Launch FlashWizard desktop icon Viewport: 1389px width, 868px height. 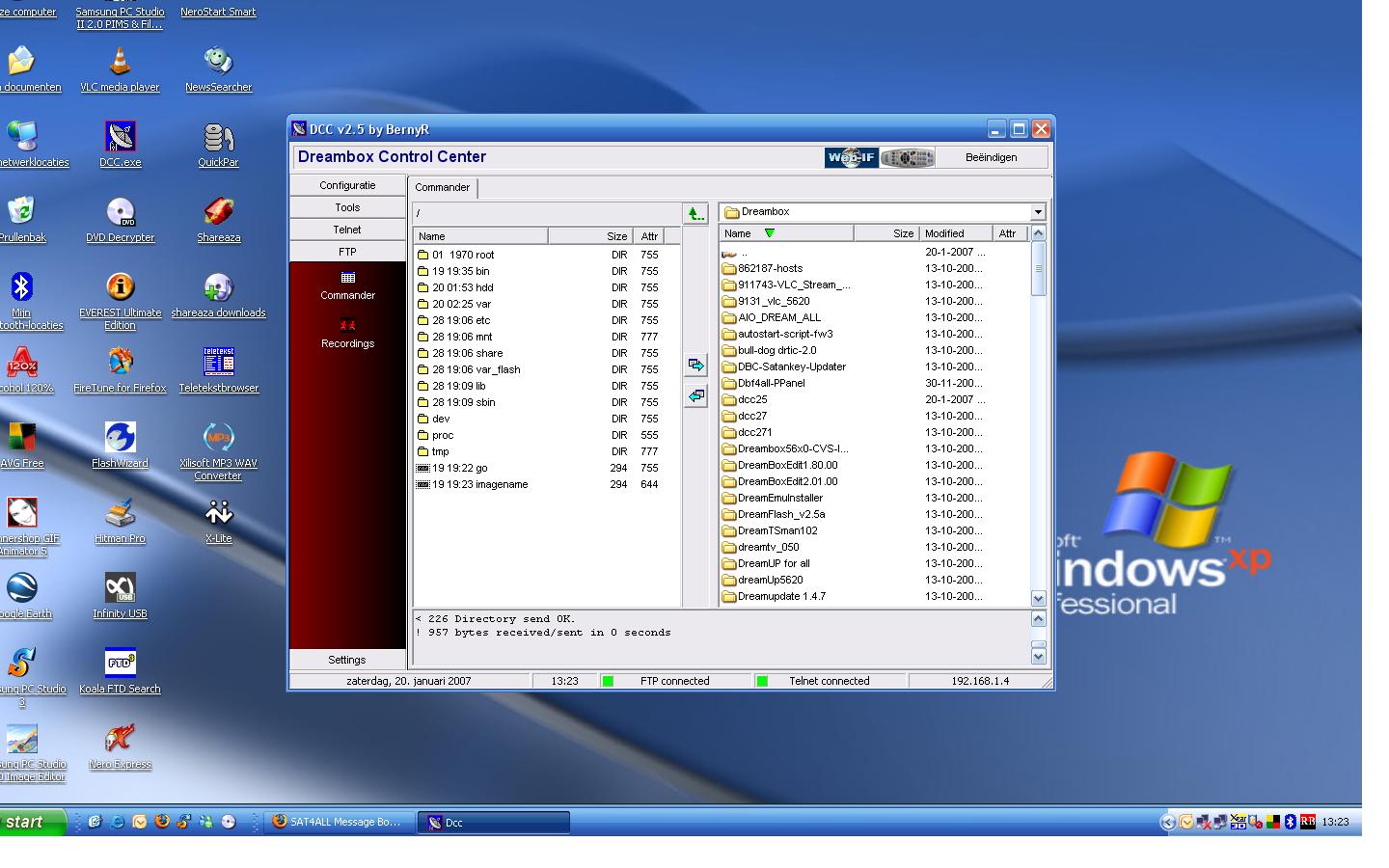tap(120, 446)
